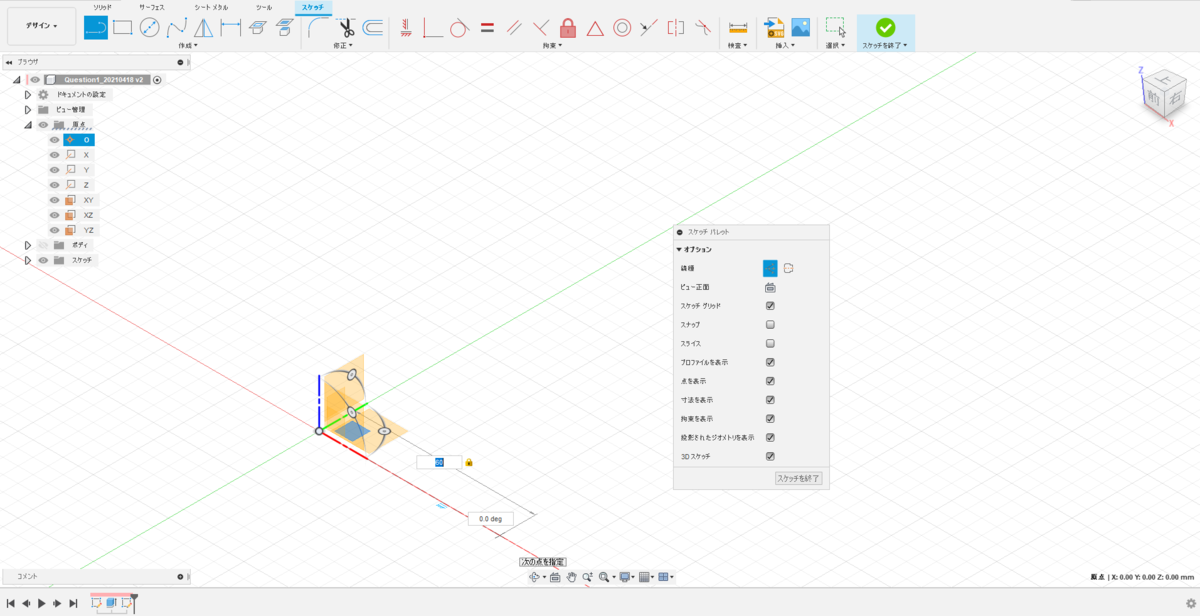Switch to the ツール tab

(263, 6)
